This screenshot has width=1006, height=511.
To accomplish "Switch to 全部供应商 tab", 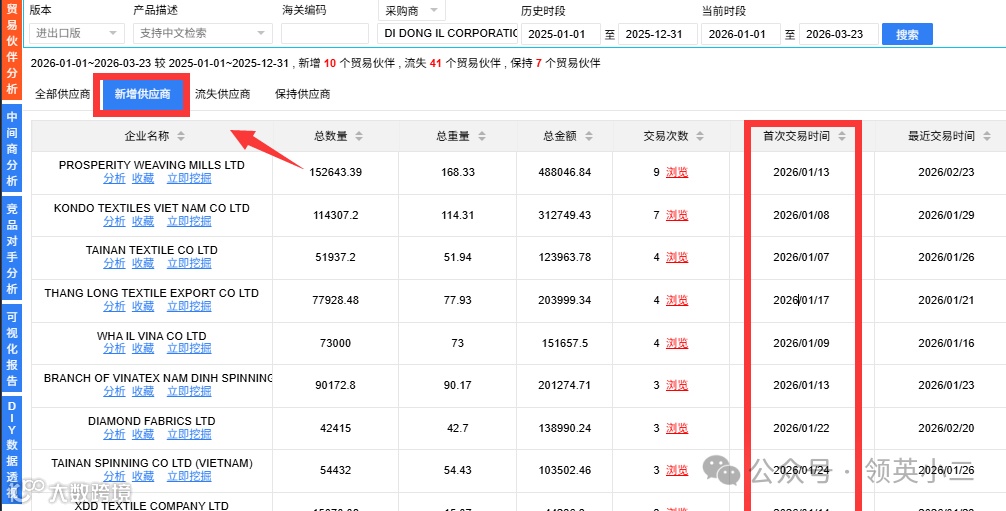I will tap(62, 94).
